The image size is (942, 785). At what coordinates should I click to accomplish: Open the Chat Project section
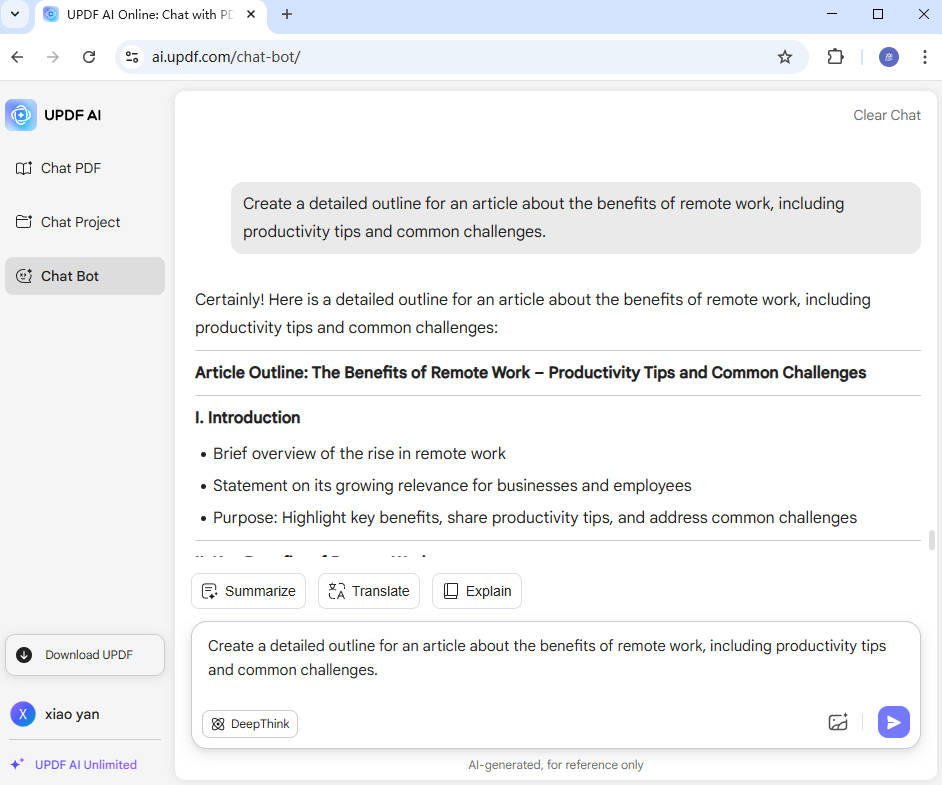(x=85, y=222)
